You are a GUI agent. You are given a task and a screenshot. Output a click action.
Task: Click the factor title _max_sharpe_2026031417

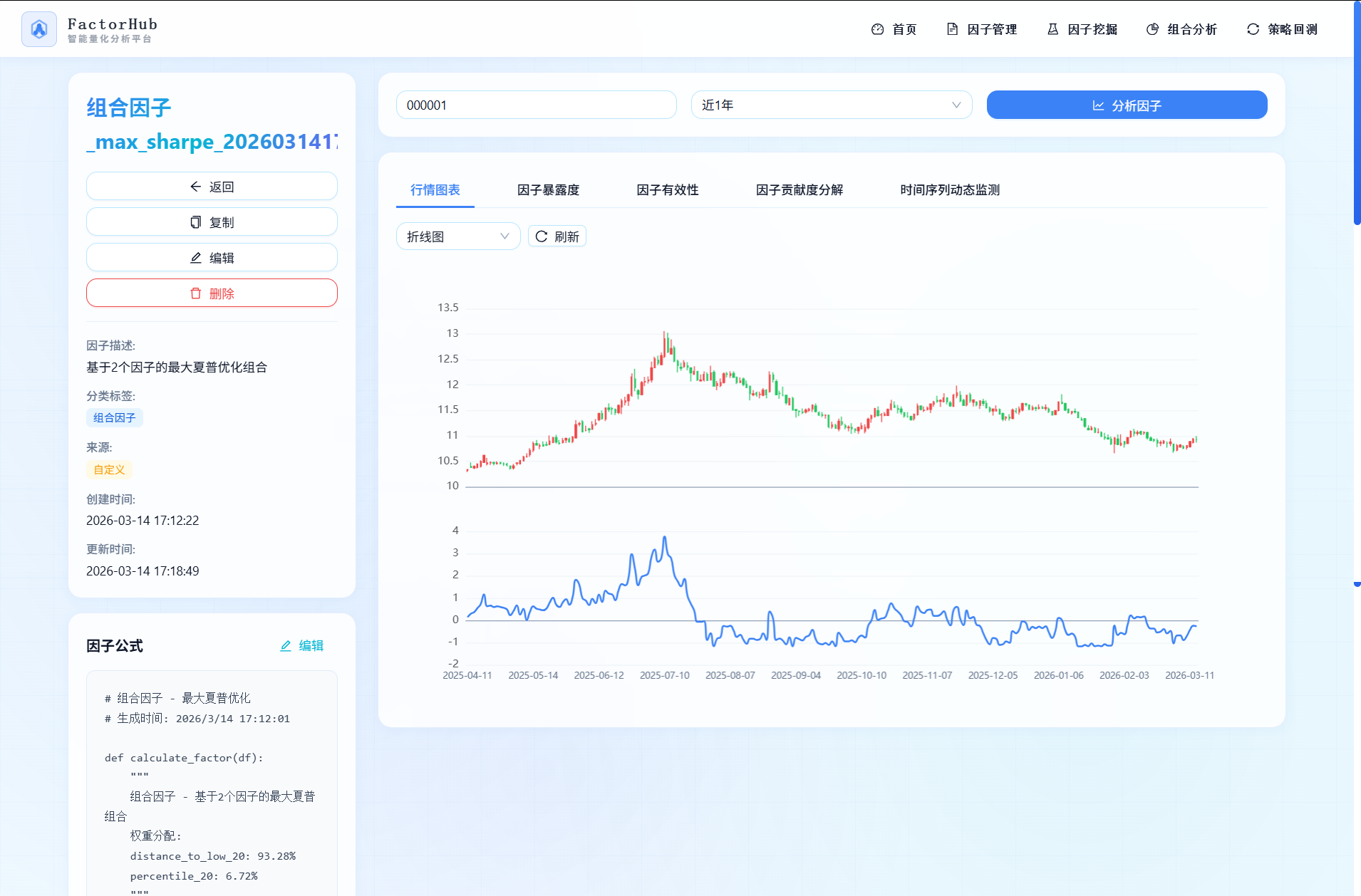(212, 142)
